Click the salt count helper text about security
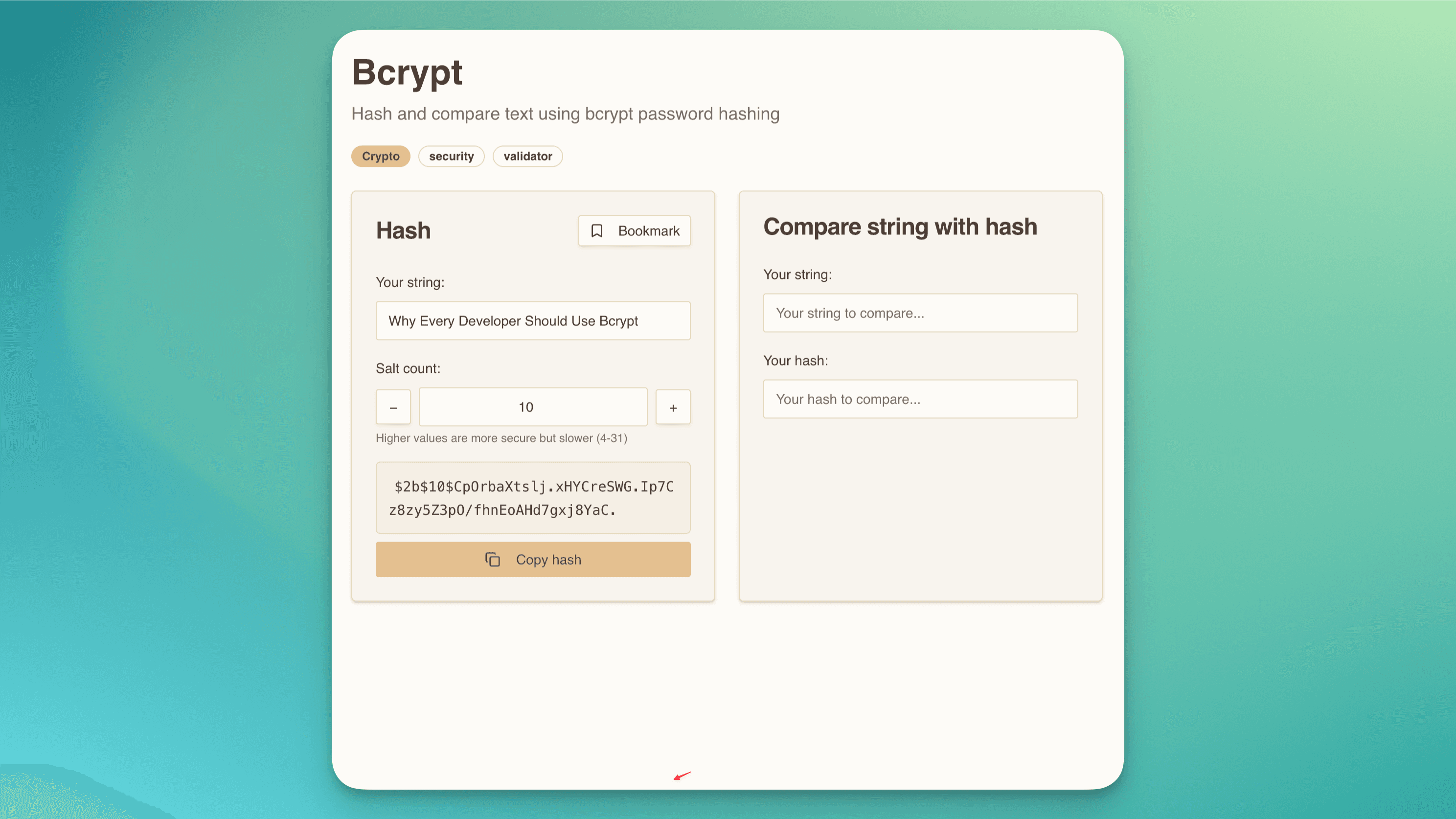This screenshot has height=819, width=1456. 501,437
